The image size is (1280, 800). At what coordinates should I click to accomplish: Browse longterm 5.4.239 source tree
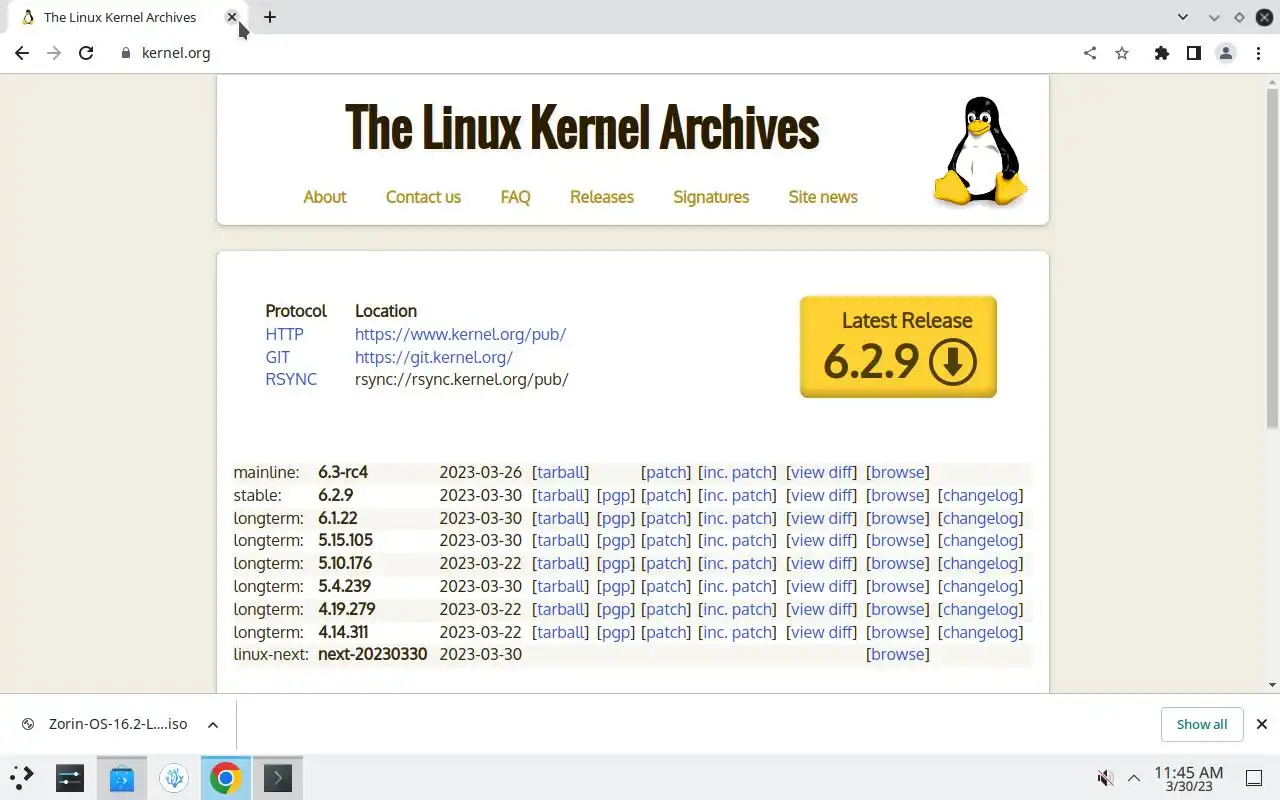(897, 586)
